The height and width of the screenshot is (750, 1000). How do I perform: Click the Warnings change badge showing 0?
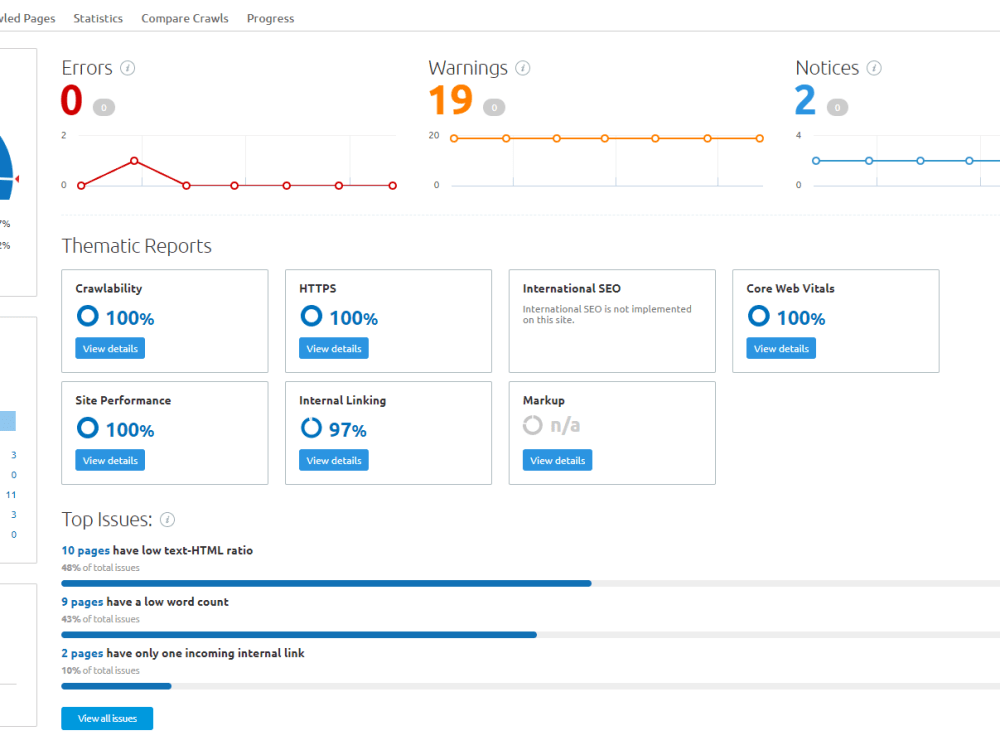(x=494, y=107)
